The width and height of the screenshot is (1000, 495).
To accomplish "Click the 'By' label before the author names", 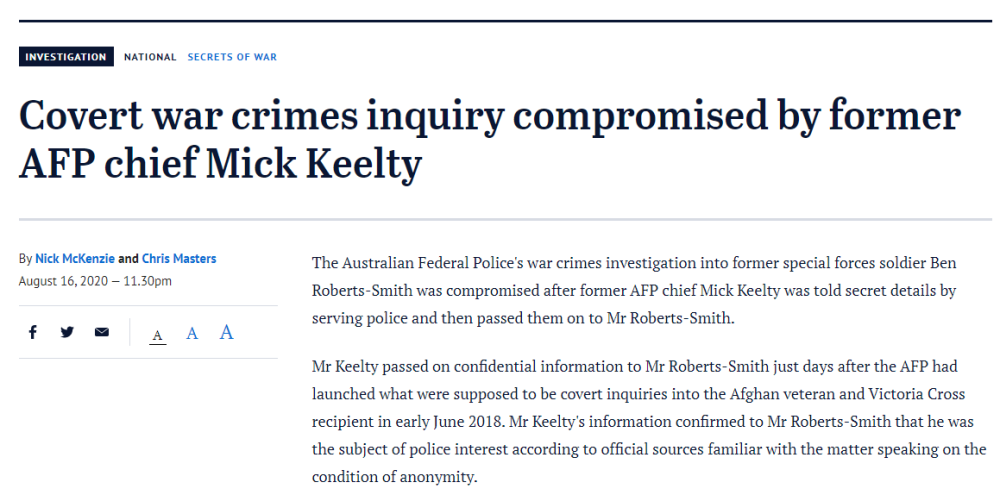I will [x=25, y=258].
